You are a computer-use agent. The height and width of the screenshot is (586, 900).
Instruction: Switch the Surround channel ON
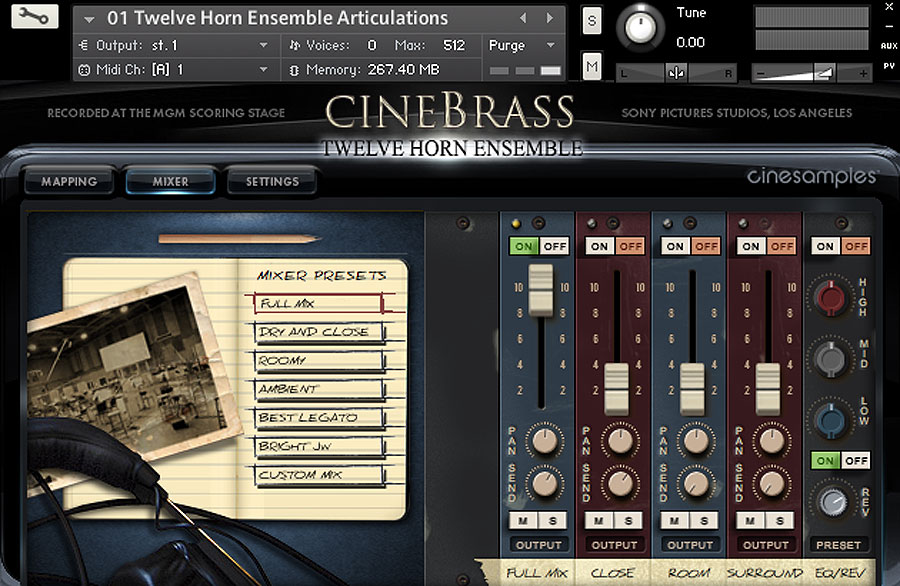point(751,246)
